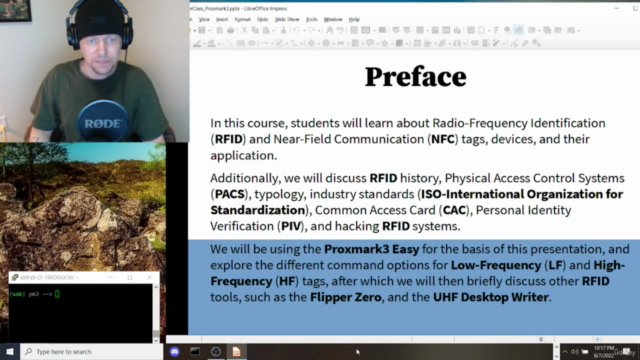Click the Undo arrow icon
This screenshot has height=360, width=640.
tap(296, 30)
